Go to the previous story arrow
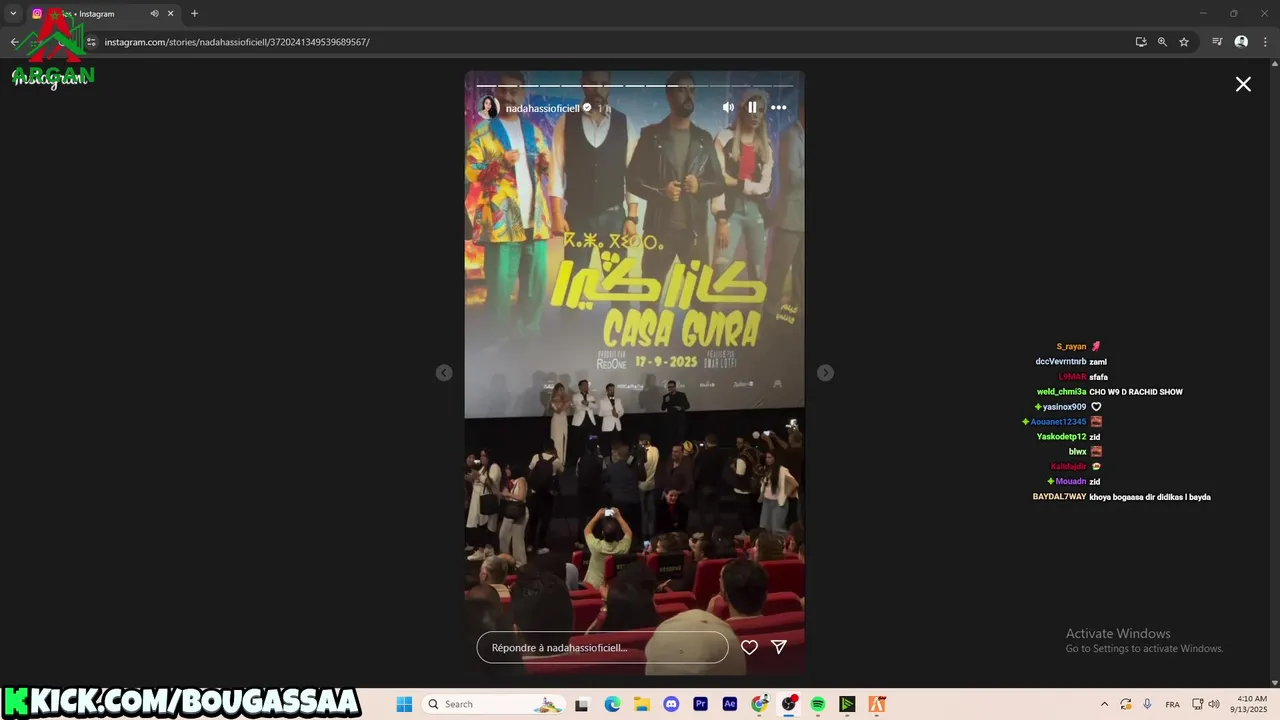Image resolution: width=1280 pixels, height=720 pixels. click(444, 373)
